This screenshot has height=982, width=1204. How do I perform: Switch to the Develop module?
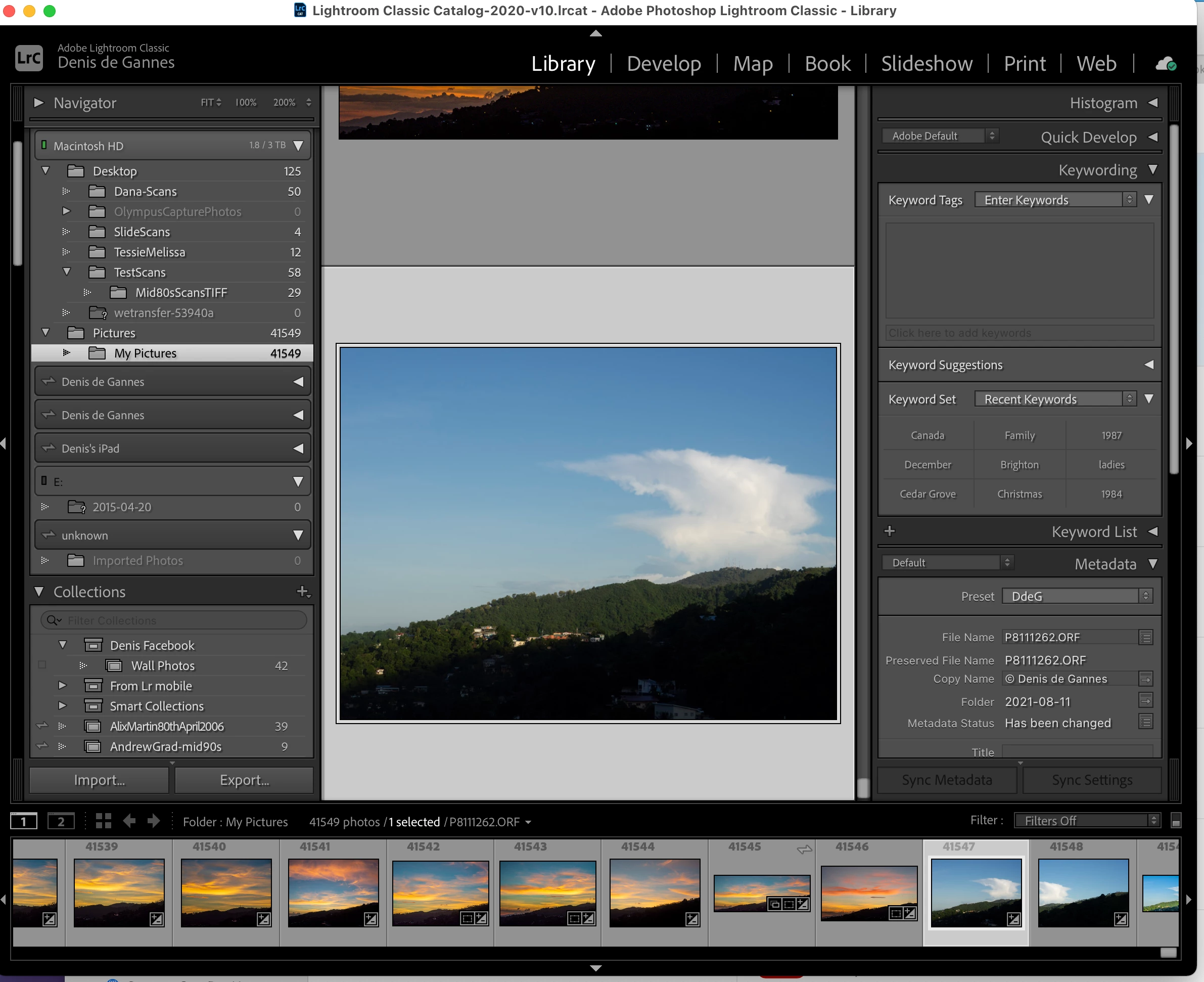(663, 63)
